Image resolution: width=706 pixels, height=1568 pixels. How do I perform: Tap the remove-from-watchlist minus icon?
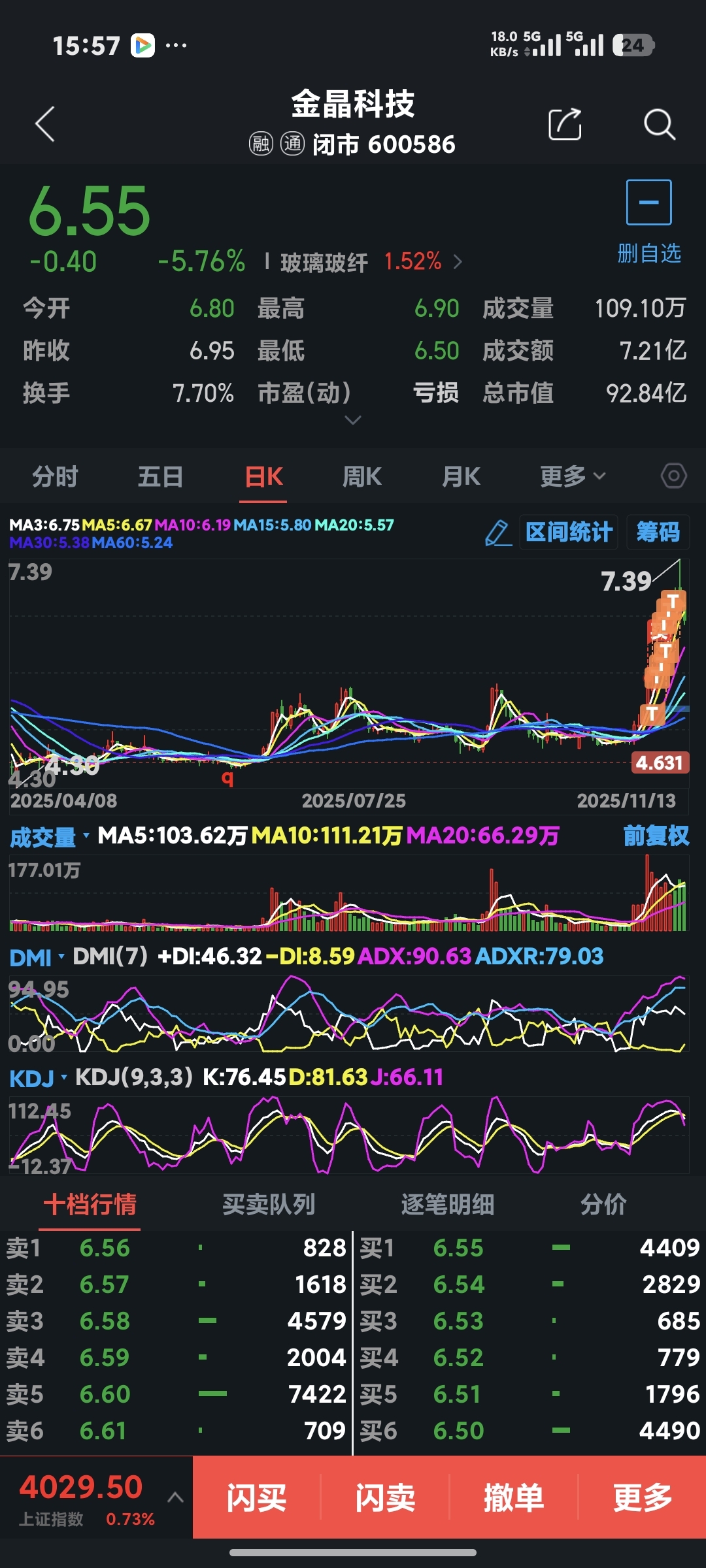[648, 203]
